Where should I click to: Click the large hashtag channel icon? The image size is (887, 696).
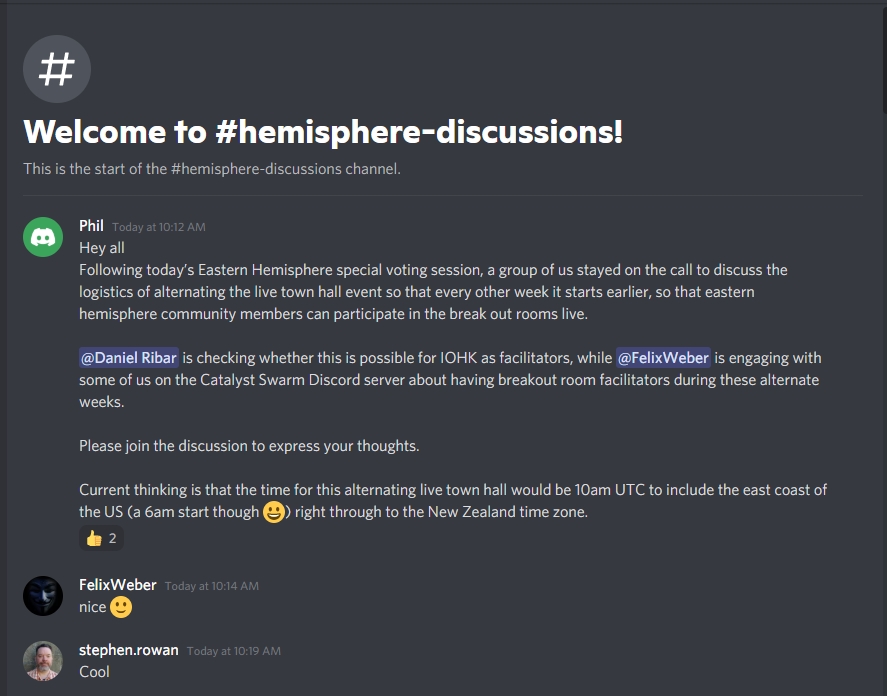(x=57, y=69)
